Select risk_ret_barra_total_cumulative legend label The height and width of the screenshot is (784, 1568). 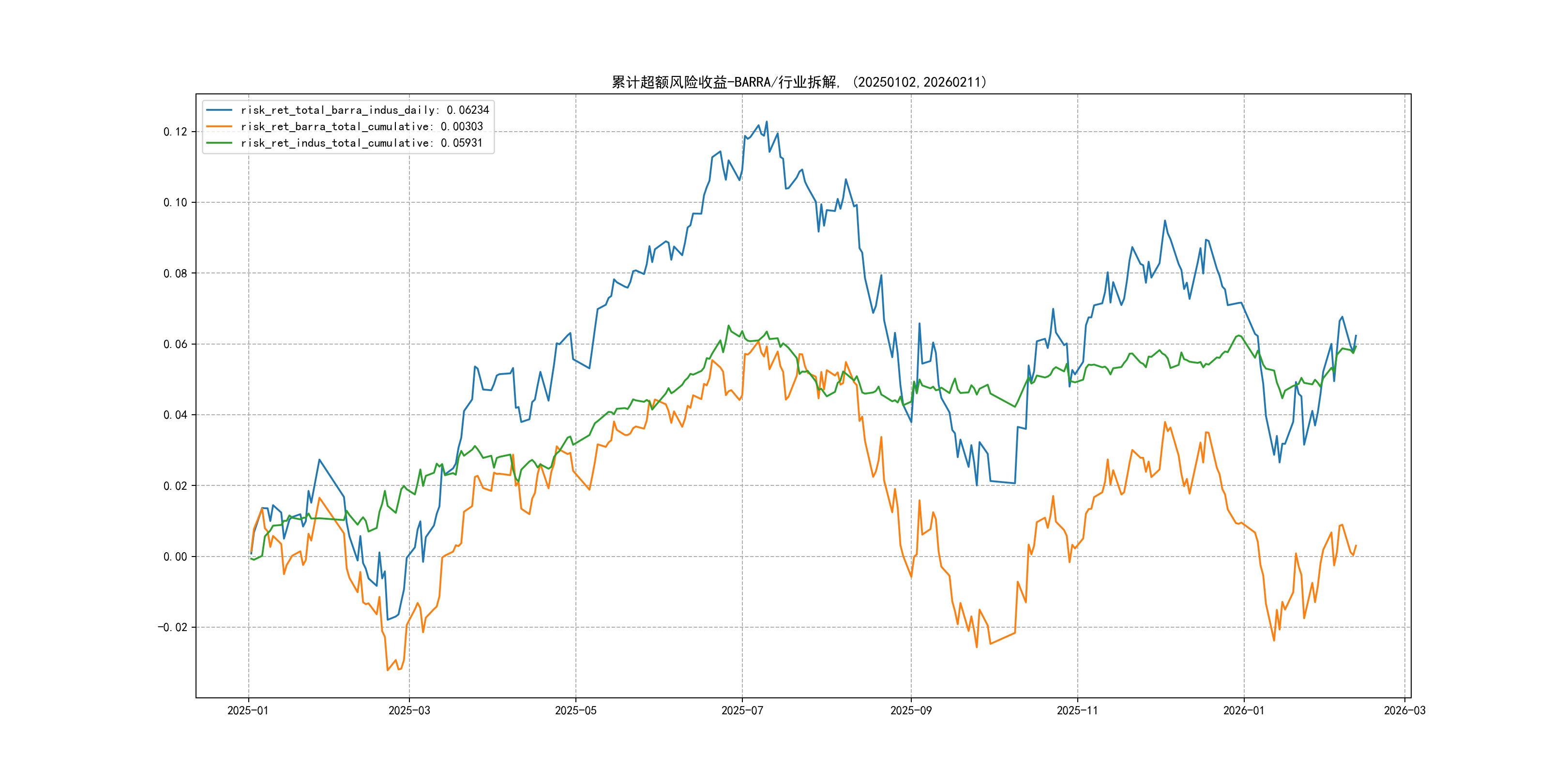tap(362, 127)
